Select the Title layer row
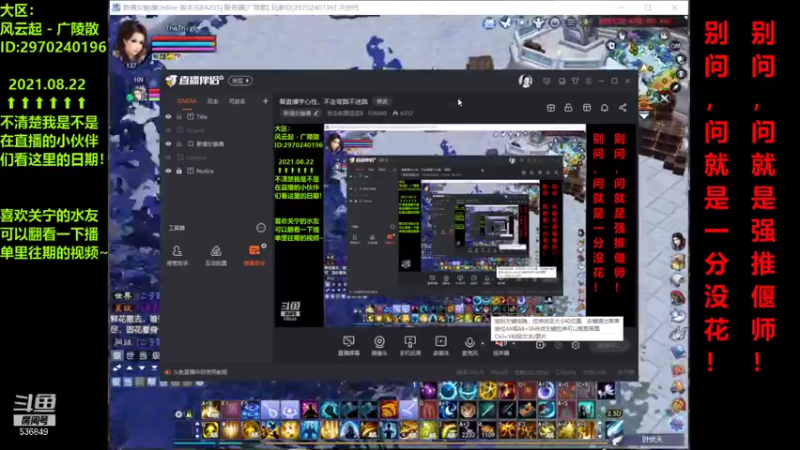 [x=216, y=117]
